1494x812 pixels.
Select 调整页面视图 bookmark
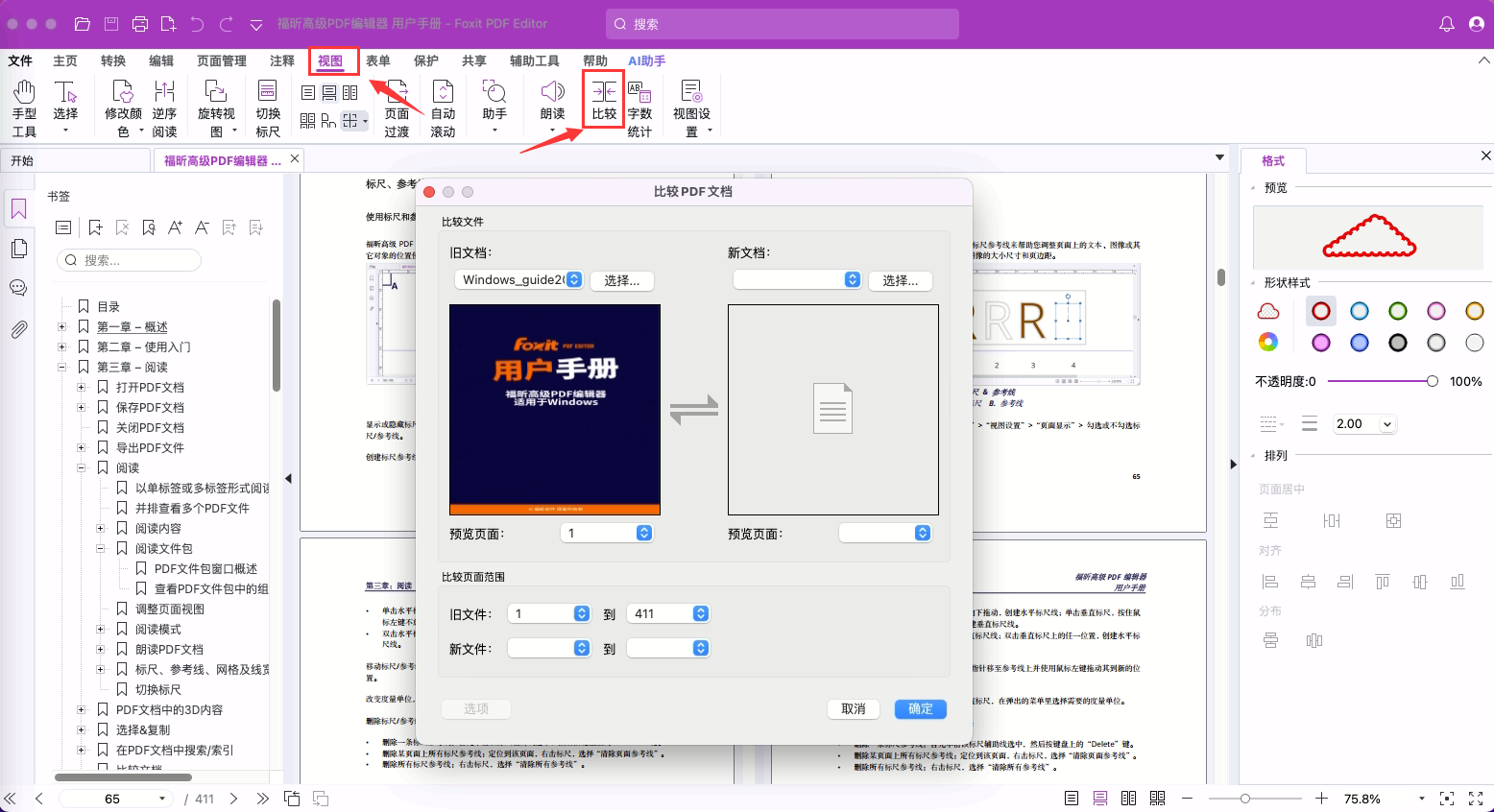[x=170, y=609]
